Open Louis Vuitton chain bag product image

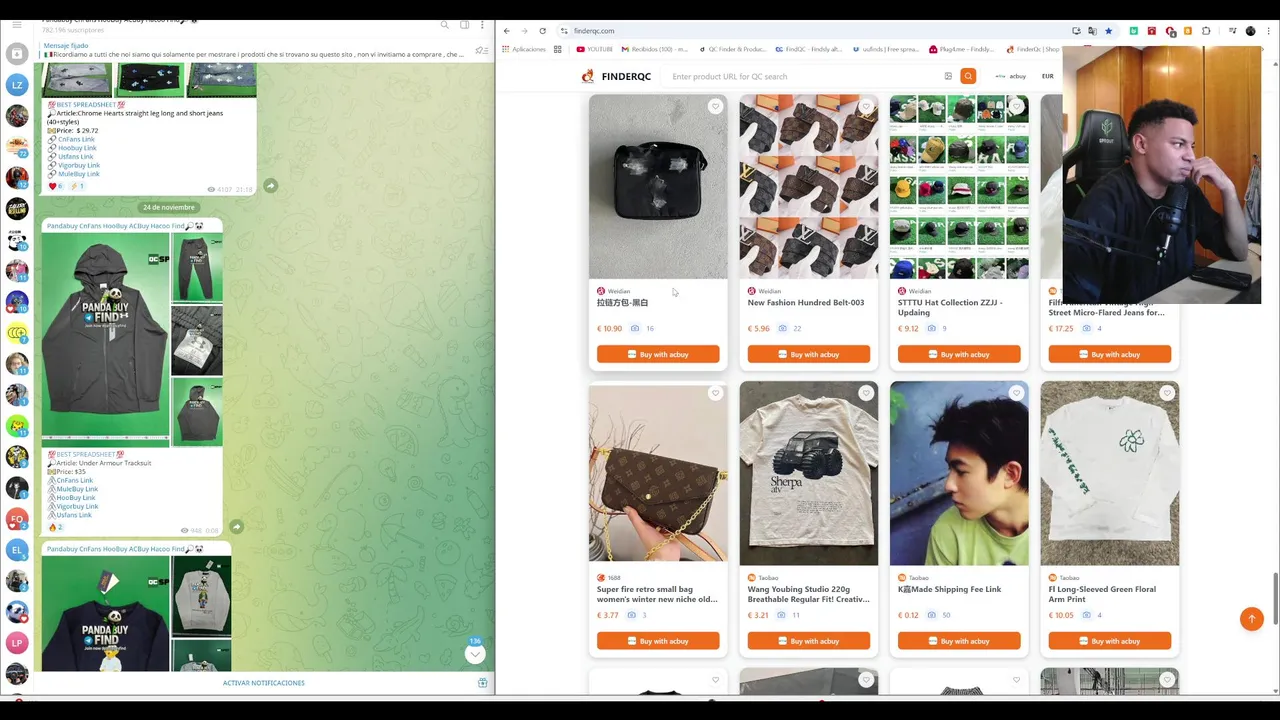coord(658,473)
